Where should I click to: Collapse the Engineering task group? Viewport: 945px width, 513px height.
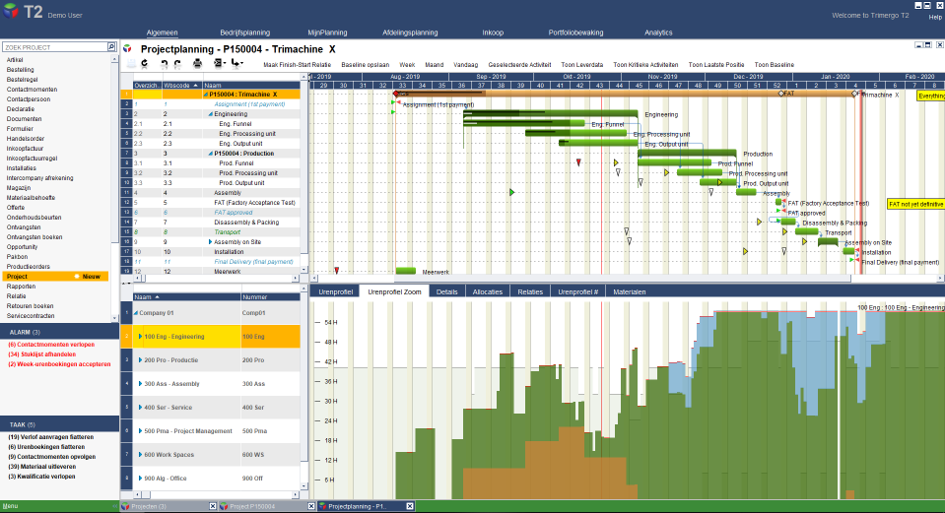coord(210,114)
